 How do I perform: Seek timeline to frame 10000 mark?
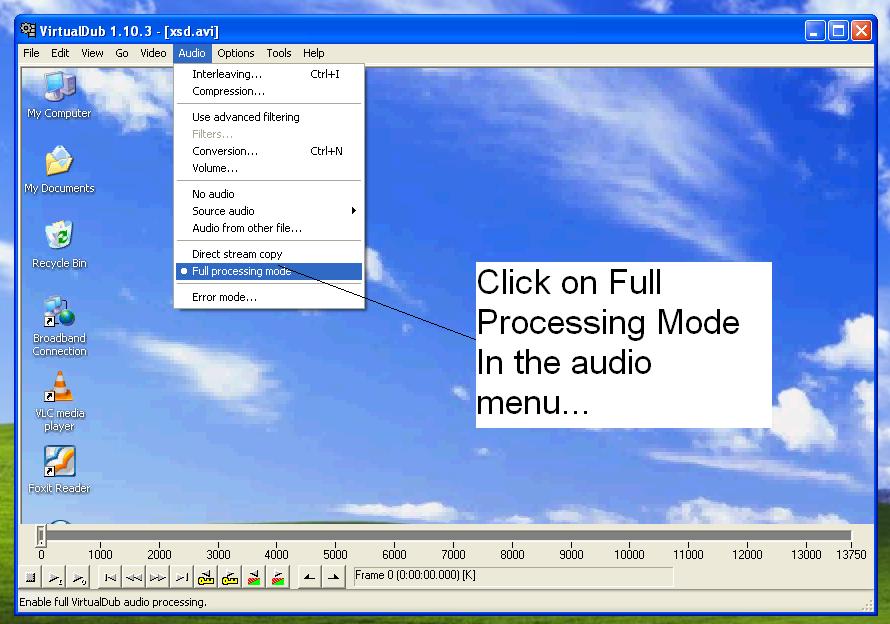(x=629, y=554)
